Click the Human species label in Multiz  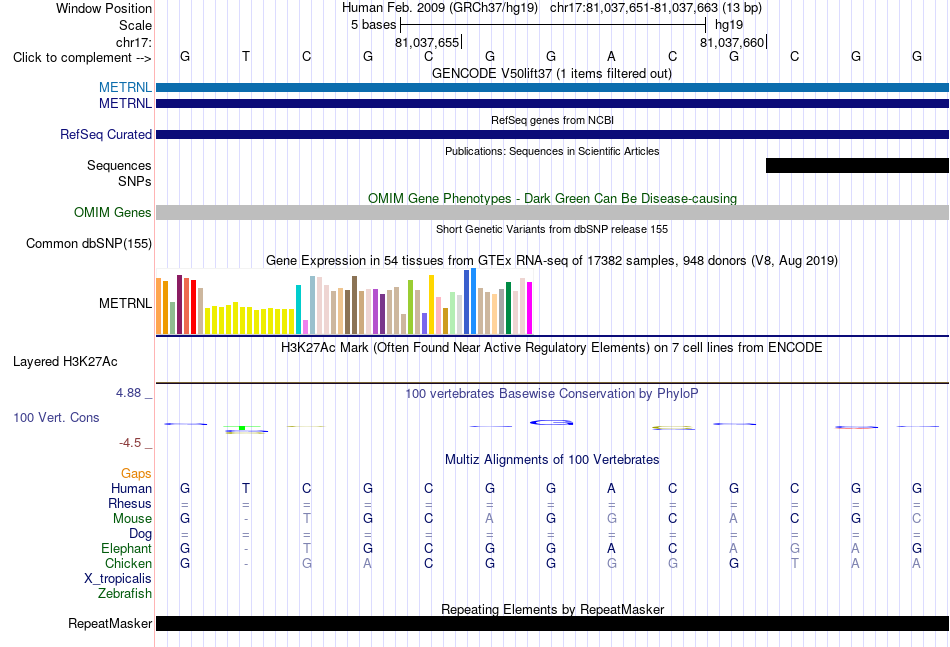tap(131, 488)
